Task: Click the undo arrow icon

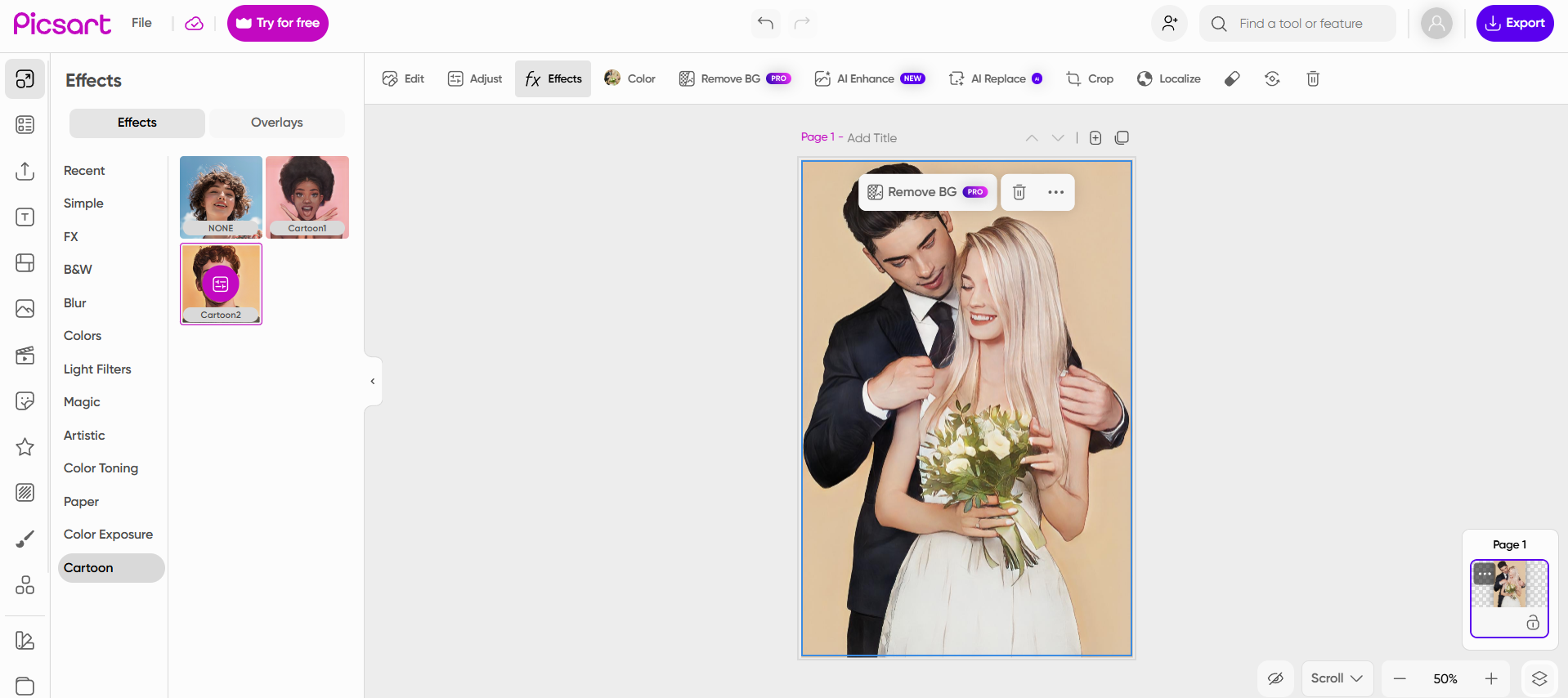Action: point(765,23)
